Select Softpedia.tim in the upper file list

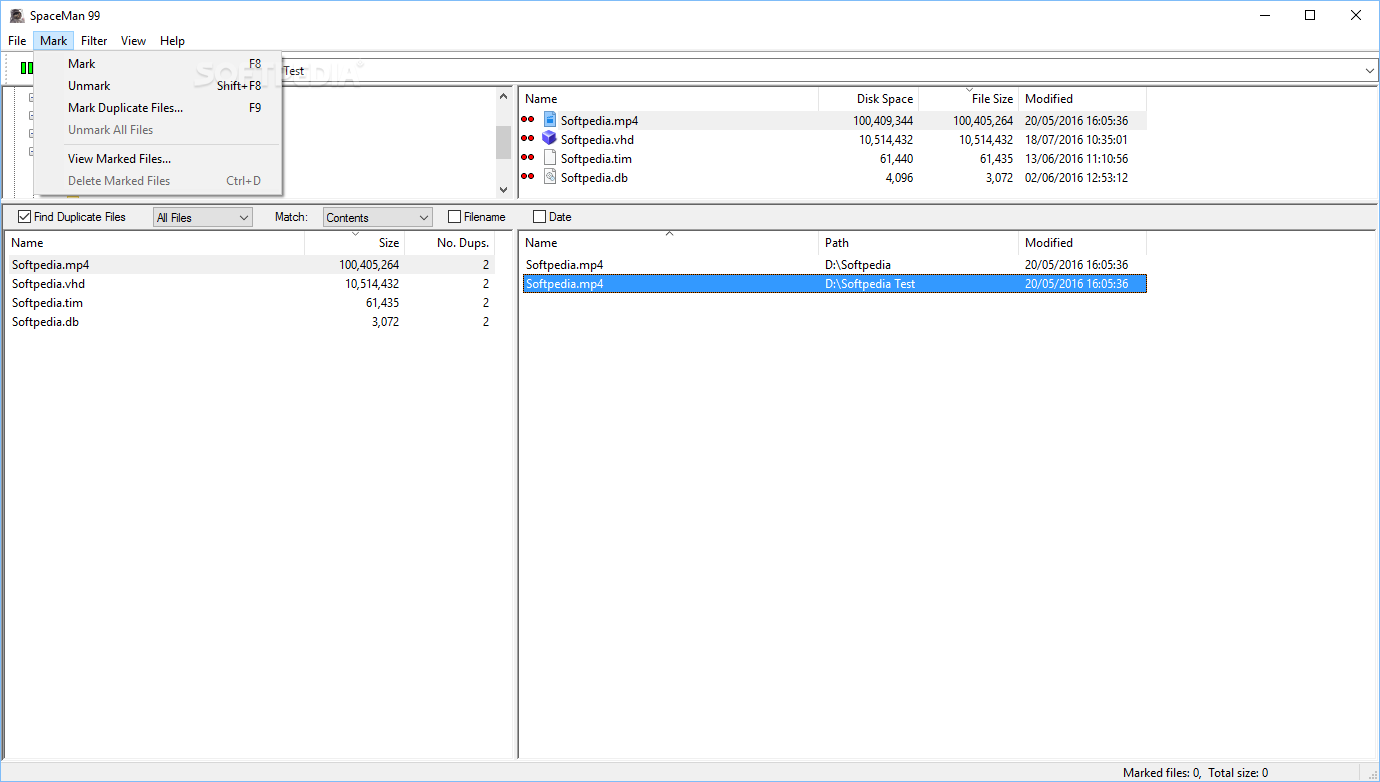pyautogui.click(x=596, y=159)
